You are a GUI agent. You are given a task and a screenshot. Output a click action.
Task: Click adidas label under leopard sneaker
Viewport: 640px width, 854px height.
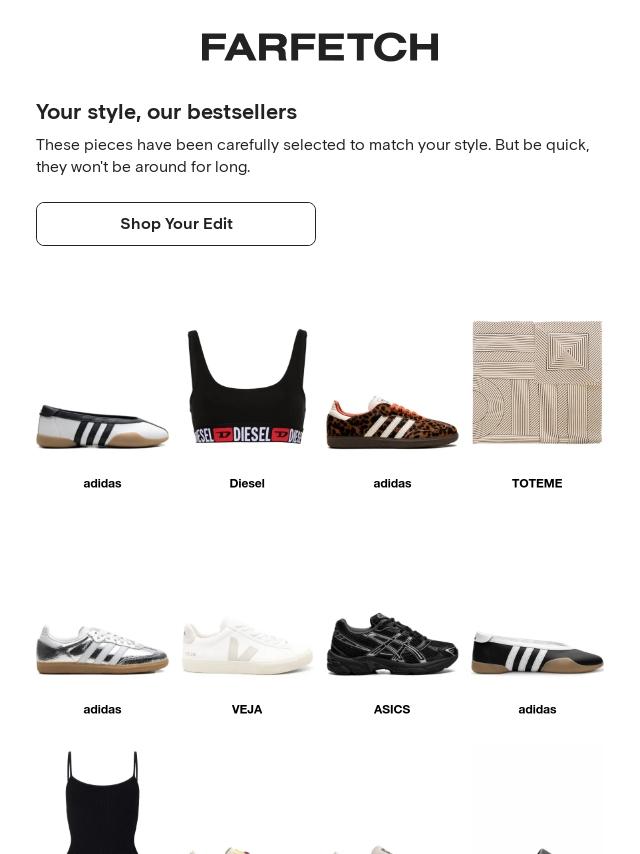392,483
